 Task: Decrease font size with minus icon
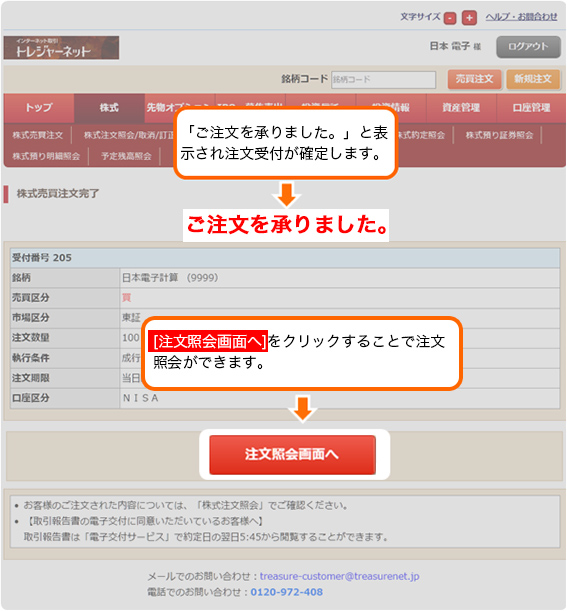click(x=450, y=18)
